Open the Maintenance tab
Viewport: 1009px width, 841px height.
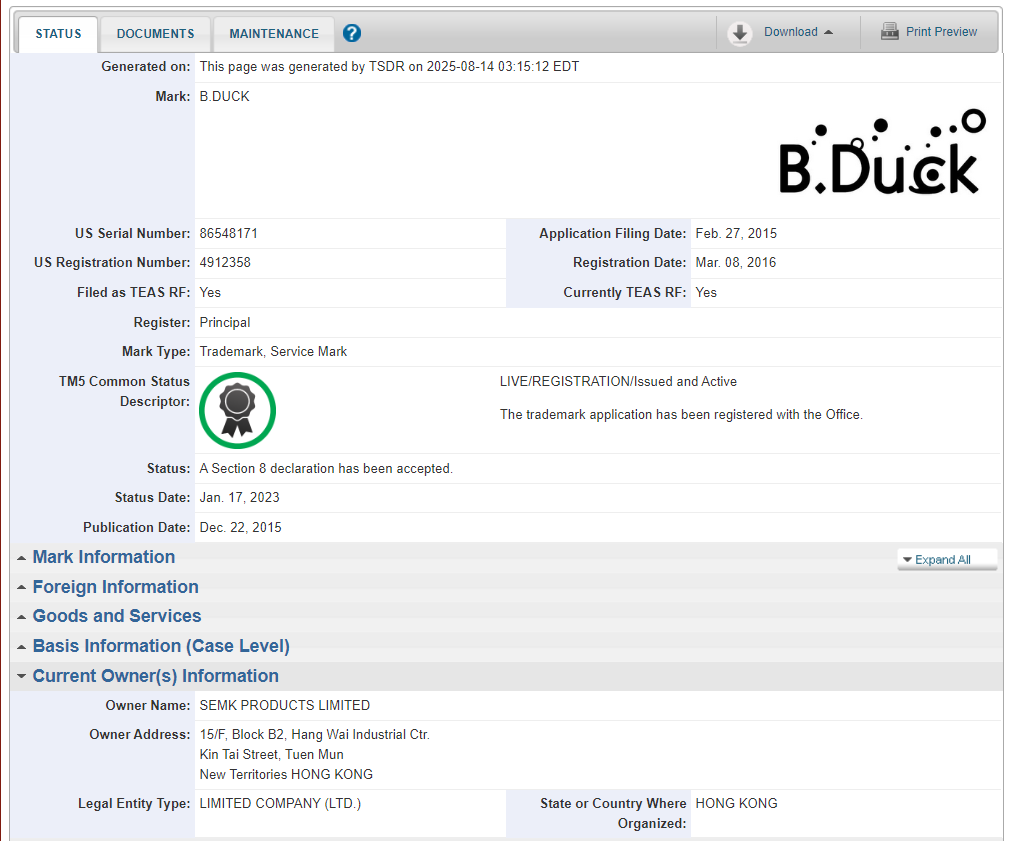tap(274, 34)
